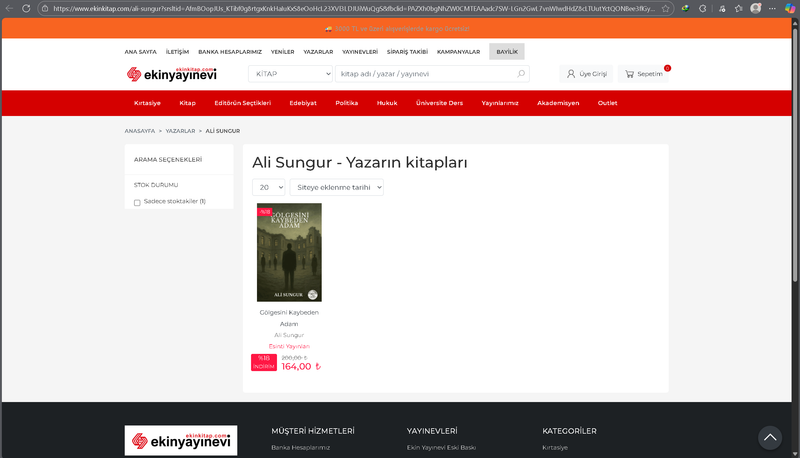Click the STOK DURUMU filter heading
800x458 pixels.
coord(156,185)
